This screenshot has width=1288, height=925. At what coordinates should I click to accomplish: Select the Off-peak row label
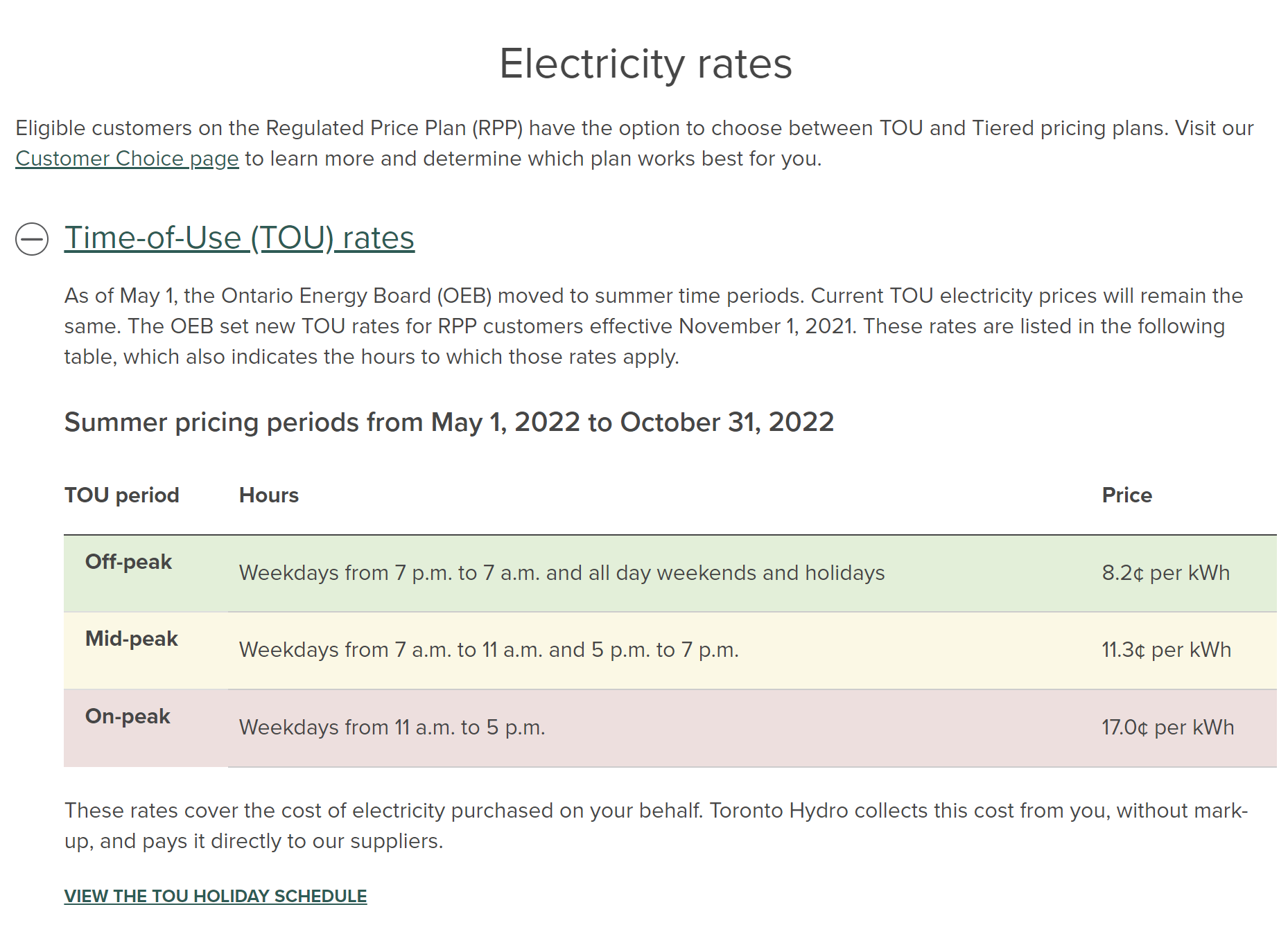pos(128,562)
